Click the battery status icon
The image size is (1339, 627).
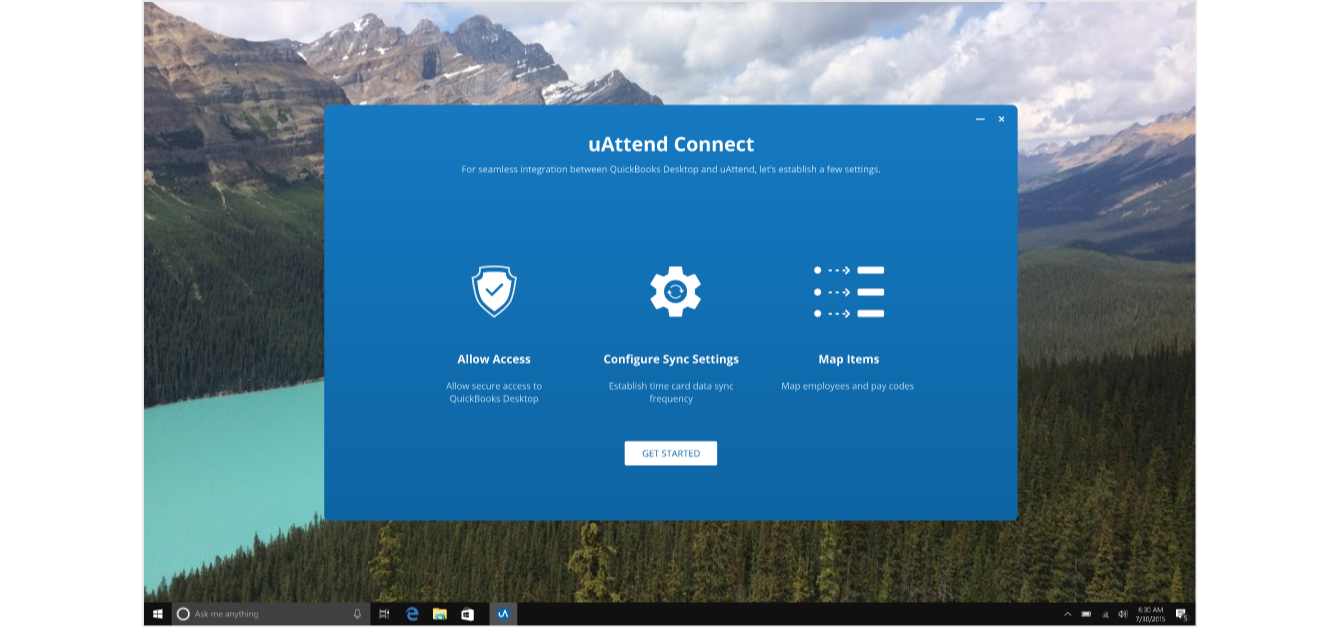(x=1086, y=614)
